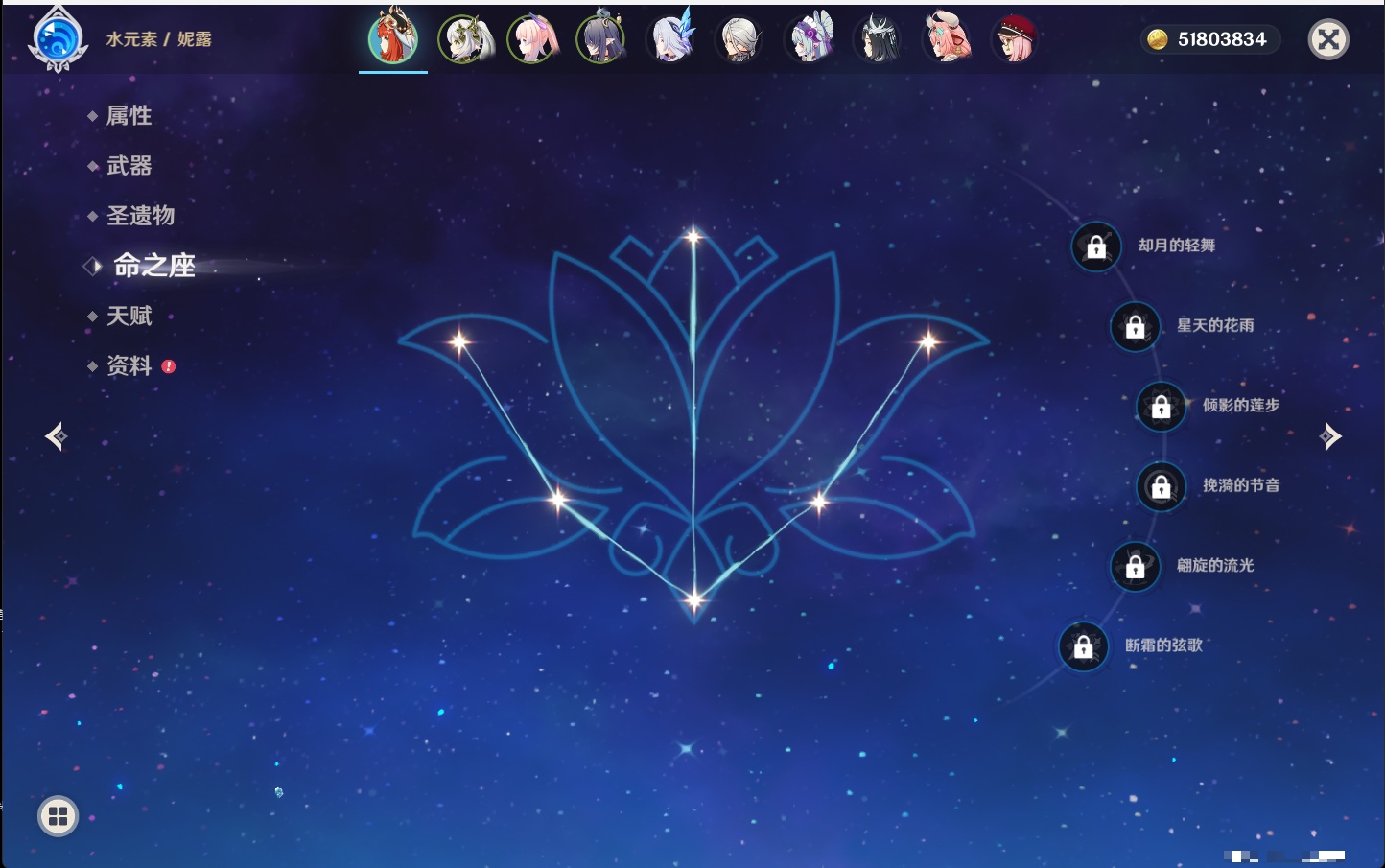
Task: Click the bottom center star of the constellation
Action: [x=694, y=600]
